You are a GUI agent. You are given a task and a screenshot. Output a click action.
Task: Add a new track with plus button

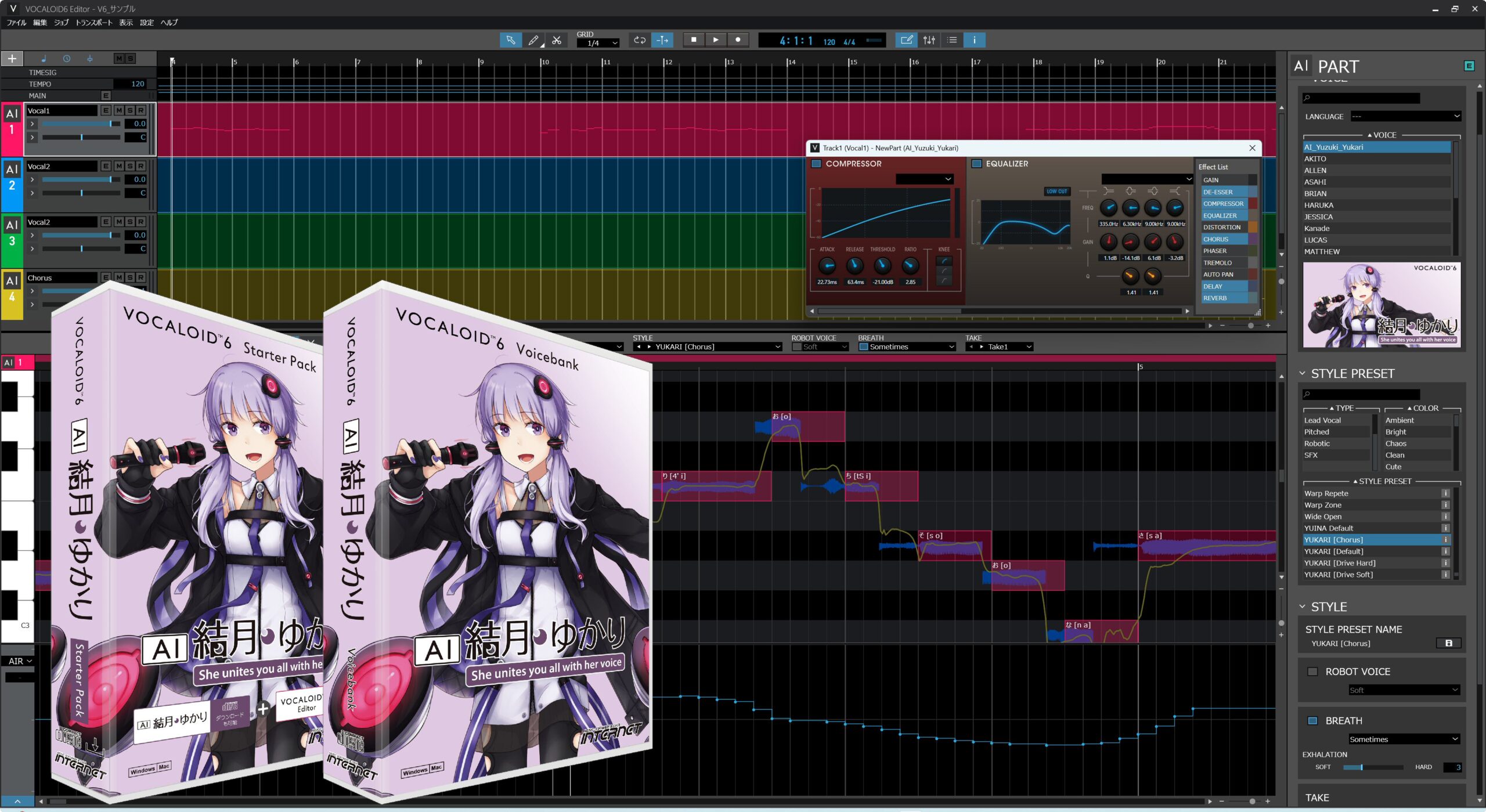tap(12, 58)
